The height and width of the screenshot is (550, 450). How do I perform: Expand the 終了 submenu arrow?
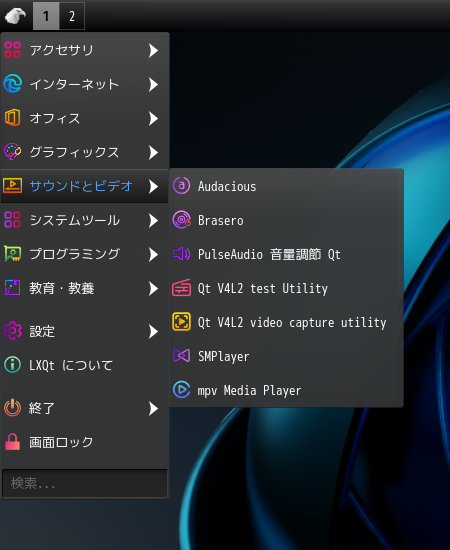pos(153,409)
